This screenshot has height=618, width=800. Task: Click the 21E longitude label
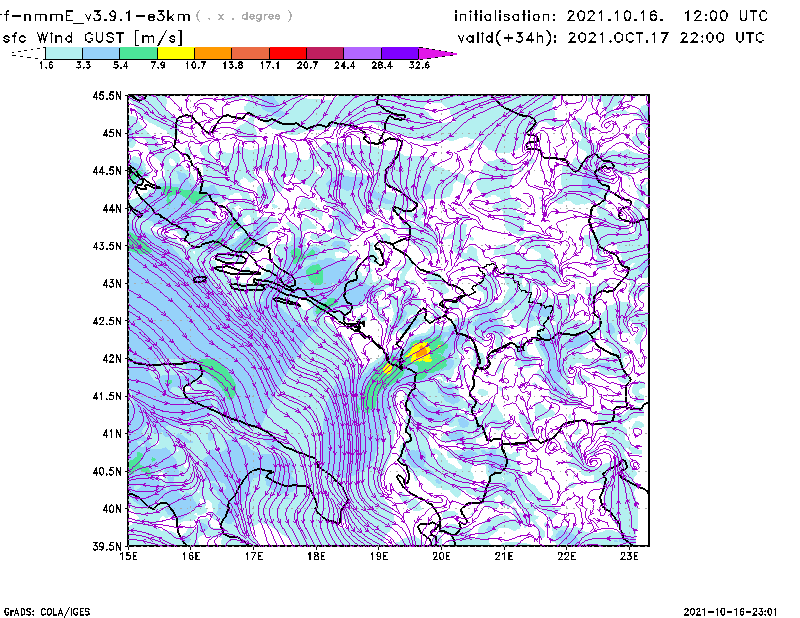point(504,556)
